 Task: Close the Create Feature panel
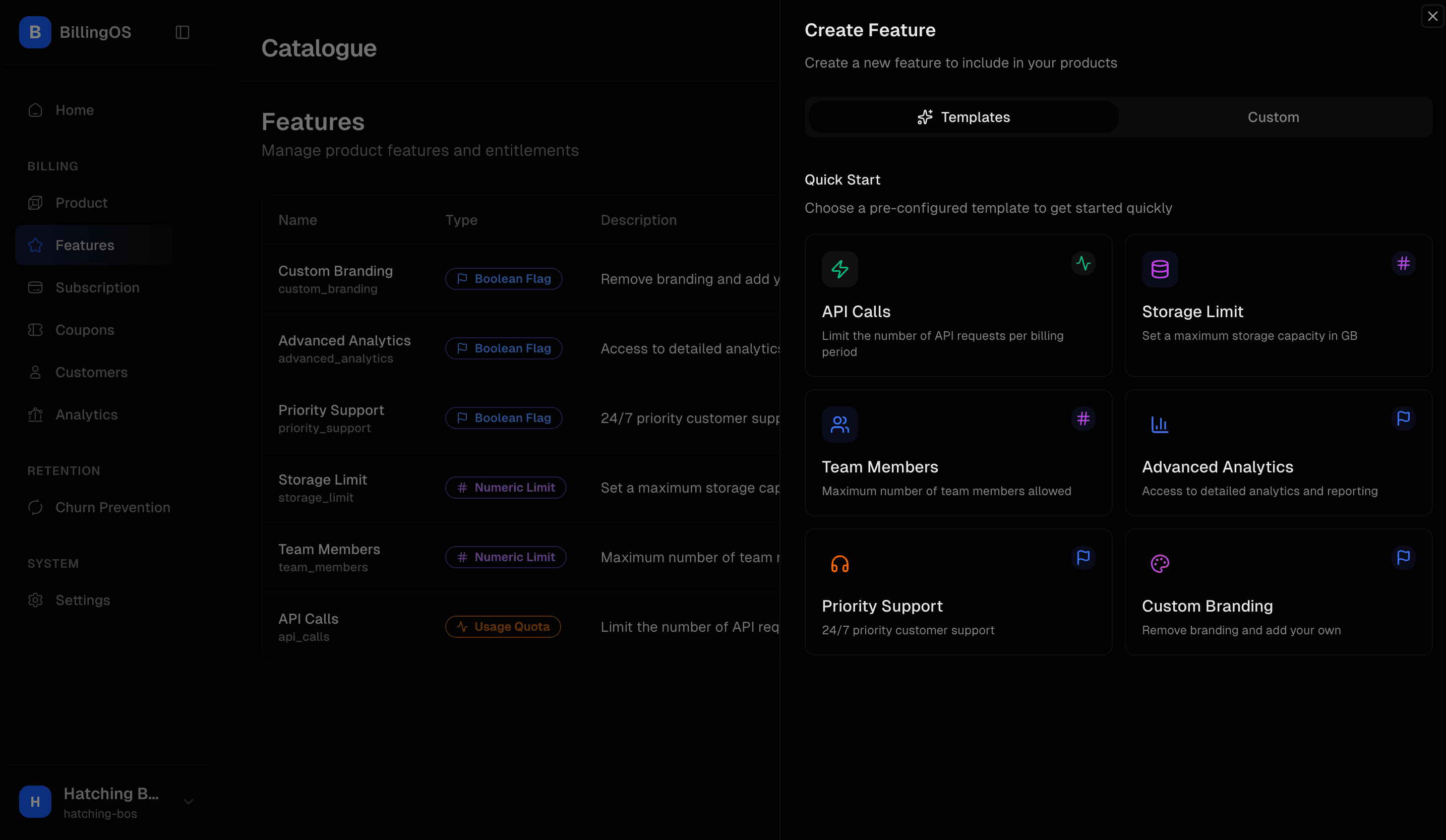[1432, 16]
